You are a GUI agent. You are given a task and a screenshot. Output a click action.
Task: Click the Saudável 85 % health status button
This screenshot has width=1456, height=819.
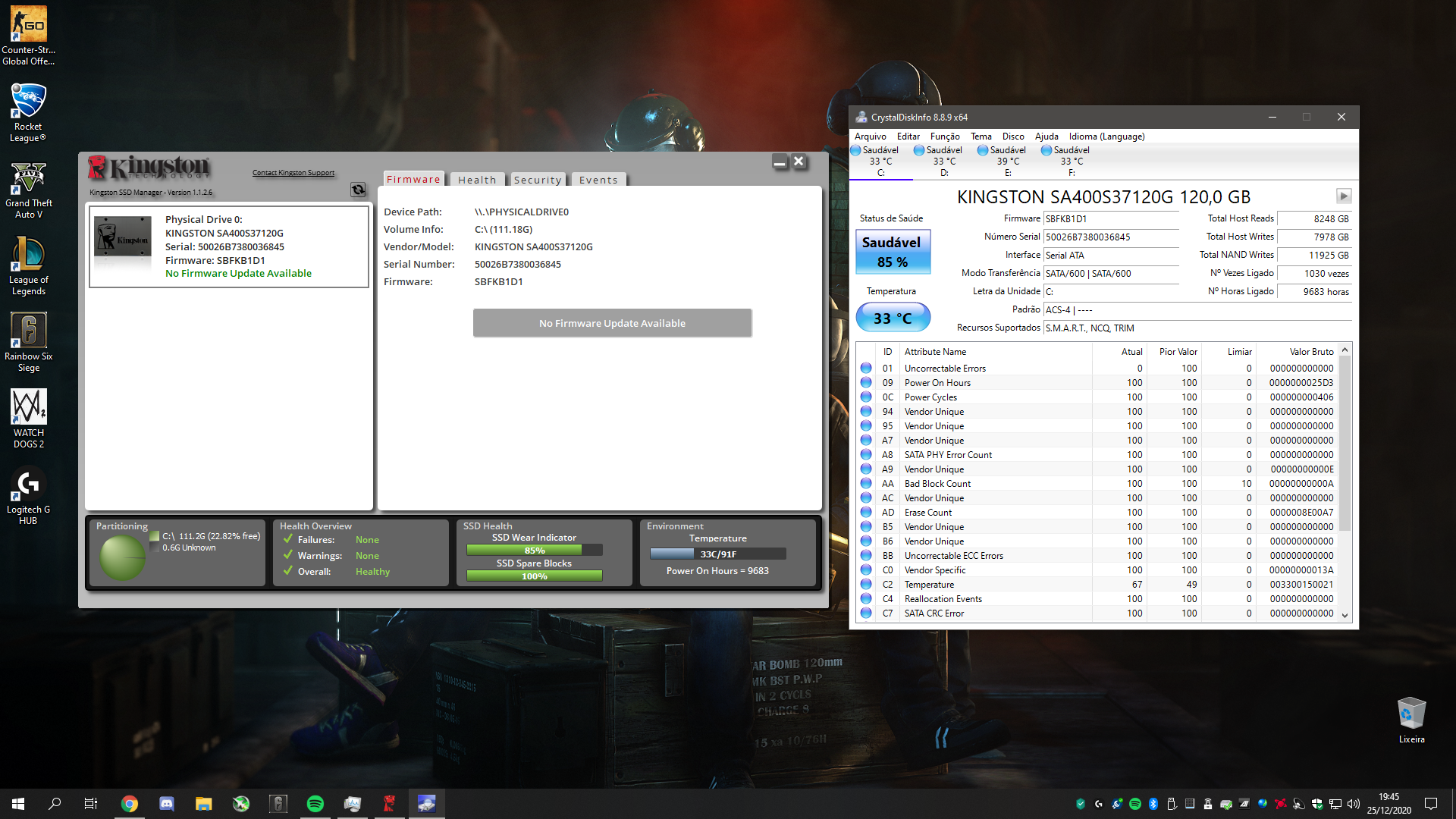tap(893, 252)
